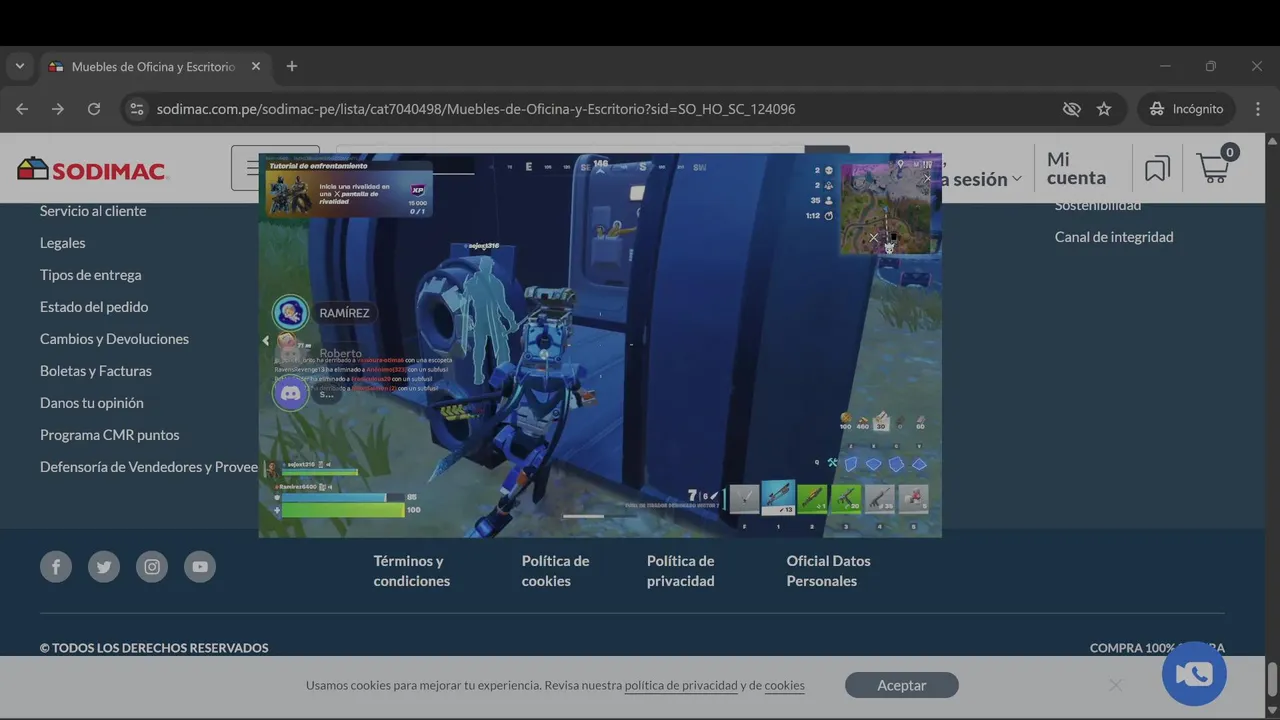Open saved lists bookmark icon
The image size is (1280, 720).
[1157, 169]
